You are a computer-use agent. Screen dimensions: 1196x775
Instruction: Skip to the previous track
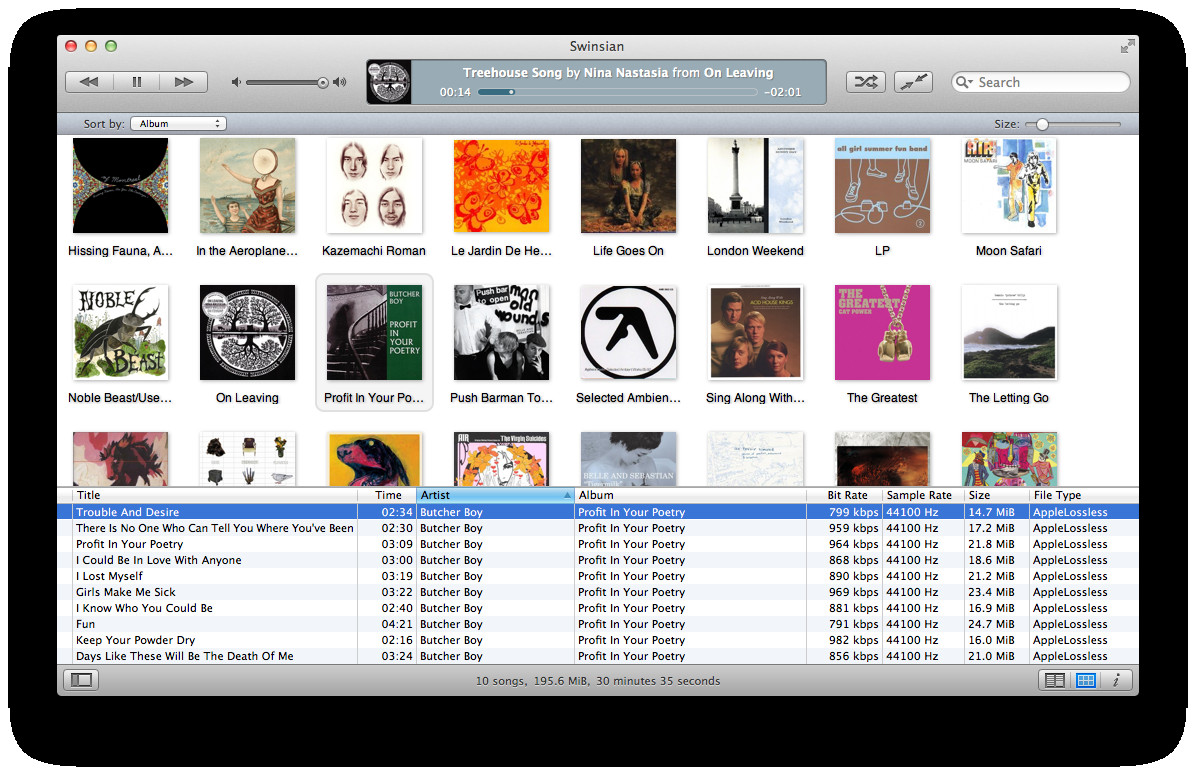[89, 82]
